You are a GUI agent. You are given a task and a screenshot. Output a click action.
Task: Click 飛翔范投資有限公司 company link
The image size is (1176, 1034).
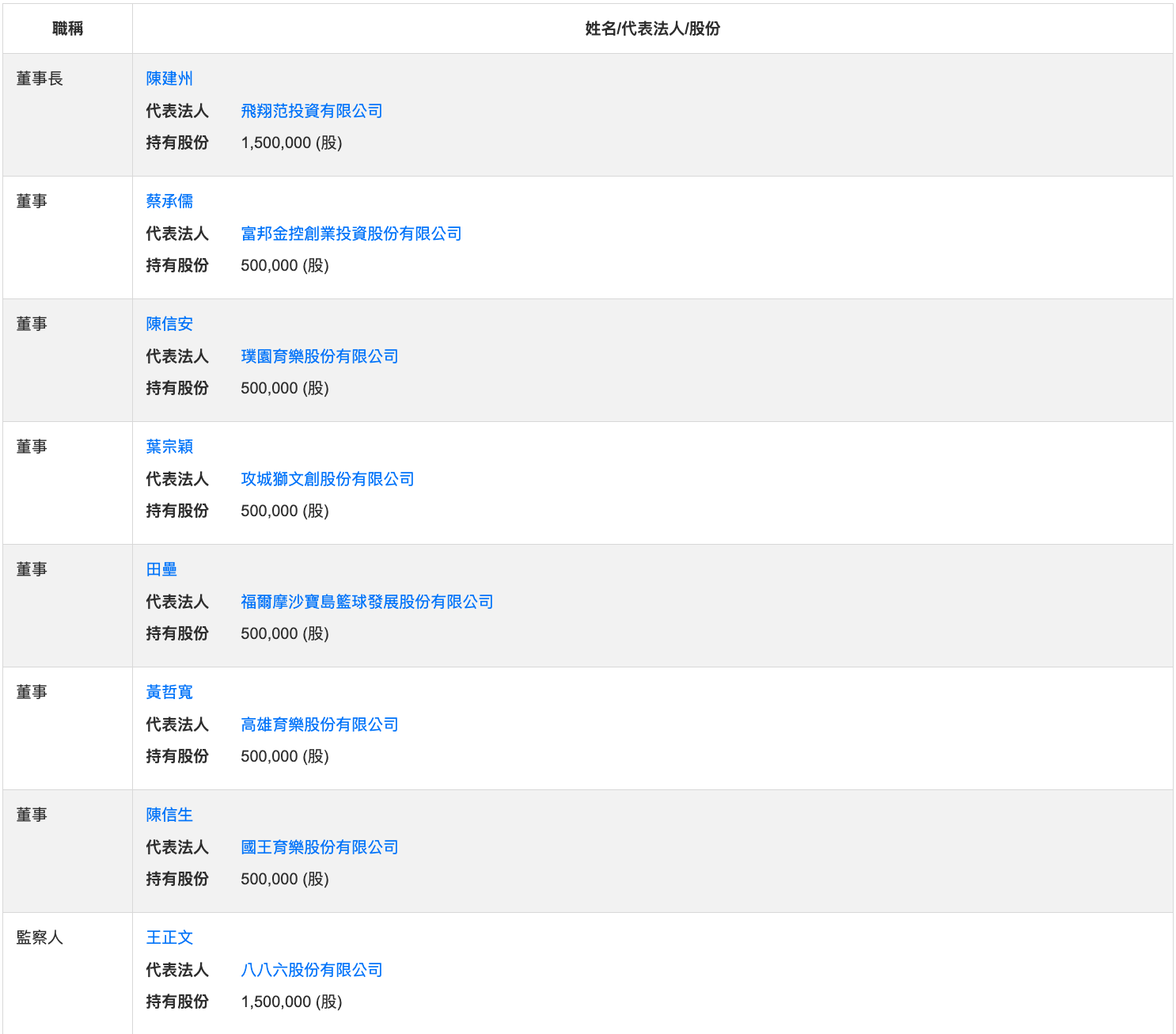[311, 111]
